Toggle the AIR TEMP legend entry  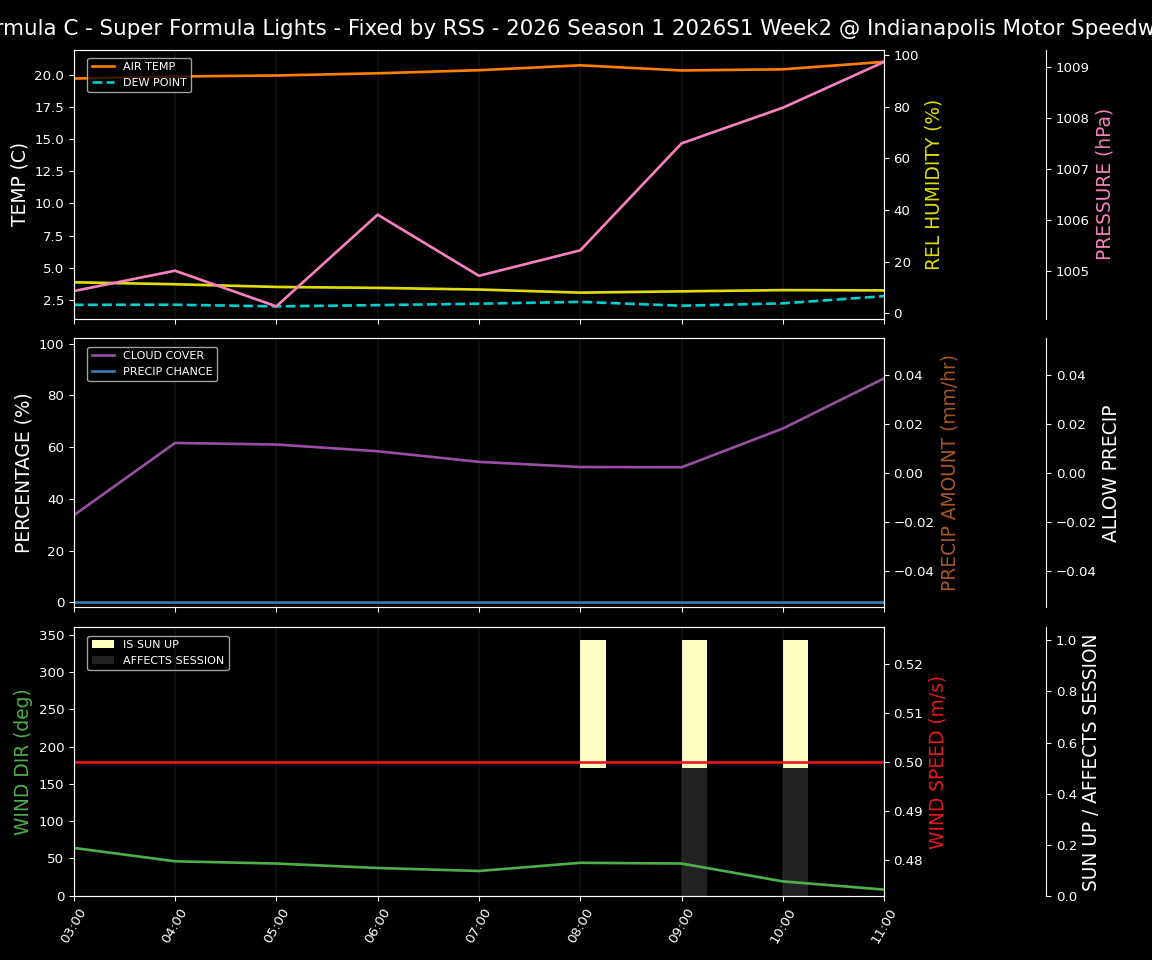pos(150,66)
